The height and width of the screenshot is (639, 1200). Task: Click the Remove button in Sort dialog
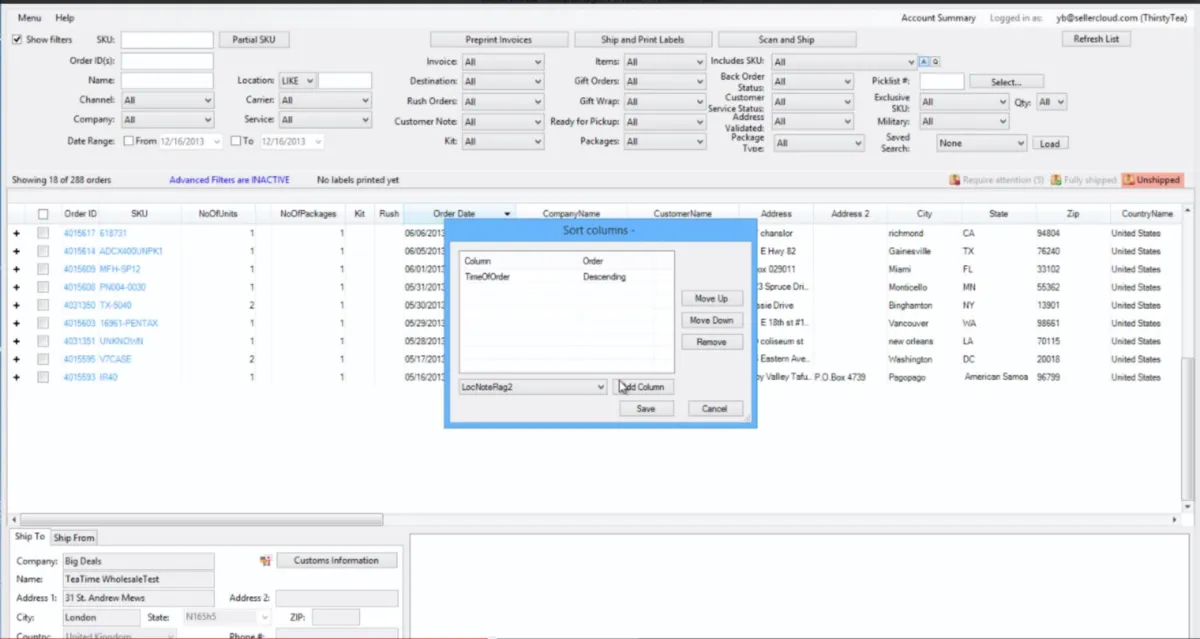point(712,342)
